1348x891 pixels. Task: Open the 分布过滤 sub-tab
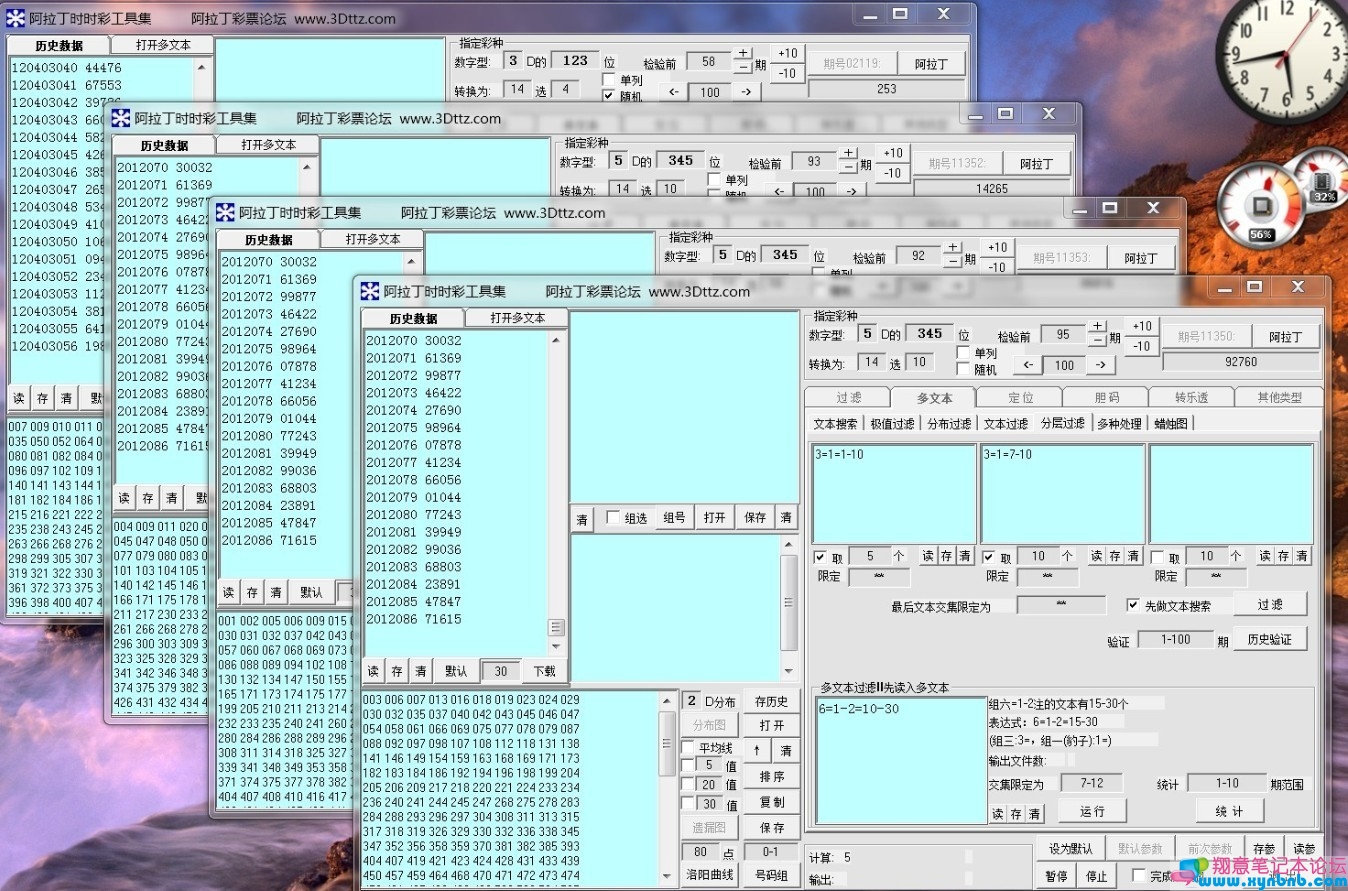(x=949, y=424)
